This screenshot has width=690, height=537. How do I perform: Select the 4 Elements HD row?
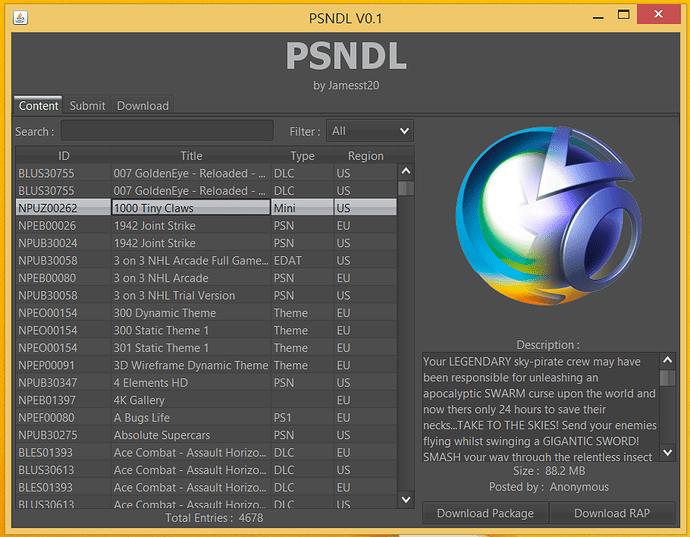point(206,383)
